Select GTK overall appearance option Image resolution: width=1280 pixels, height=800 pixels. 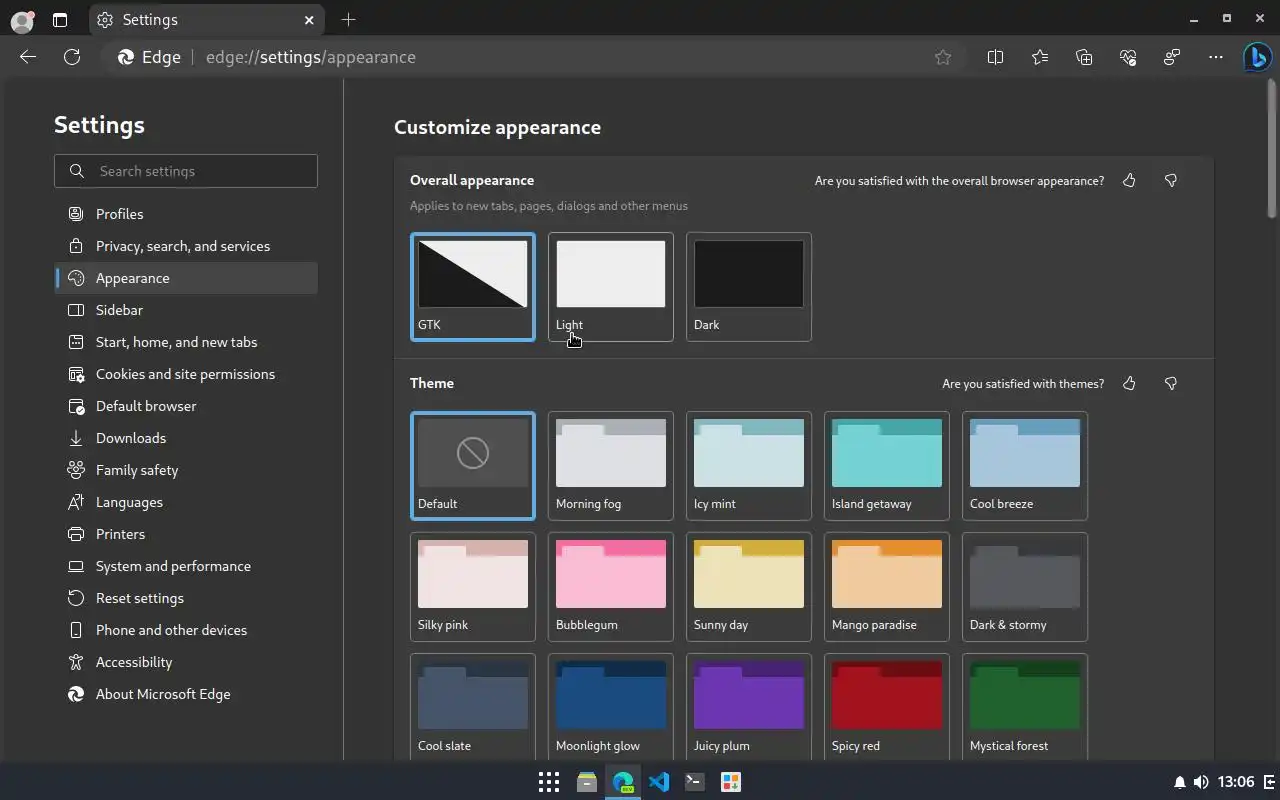coord(473,287)
